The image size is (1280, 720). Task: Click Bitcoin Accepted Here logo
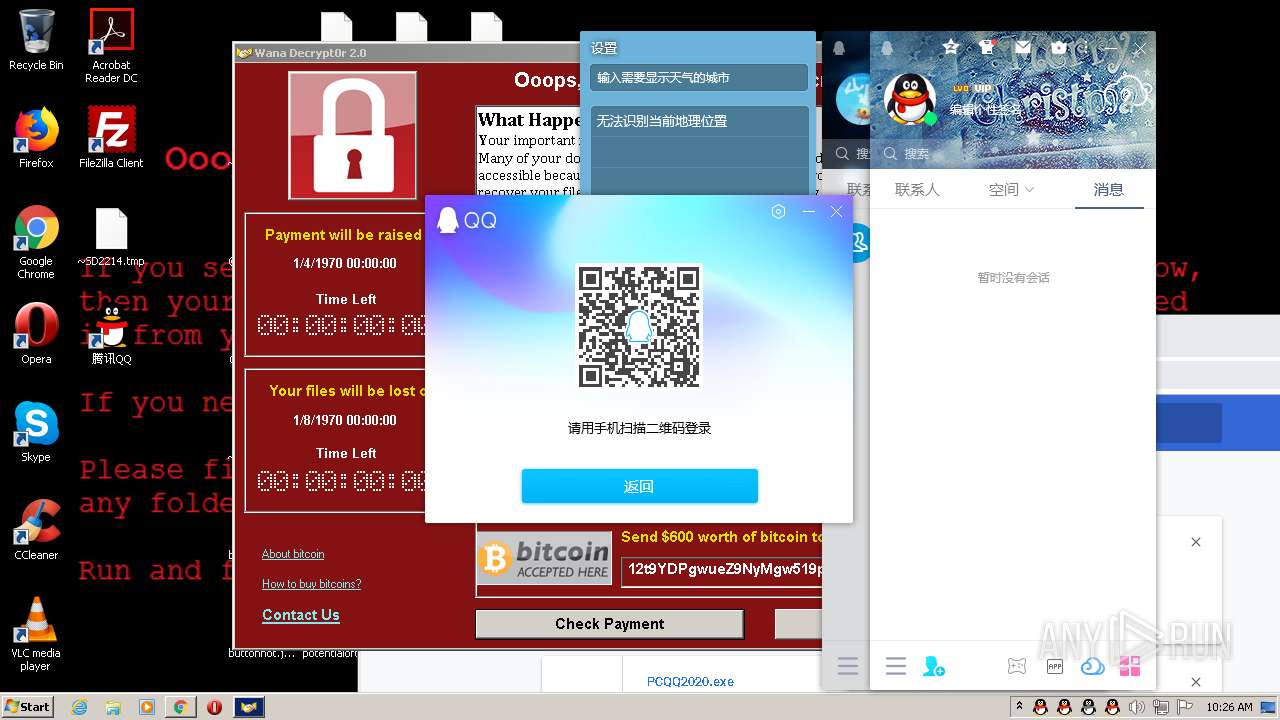tap(545, 559)
